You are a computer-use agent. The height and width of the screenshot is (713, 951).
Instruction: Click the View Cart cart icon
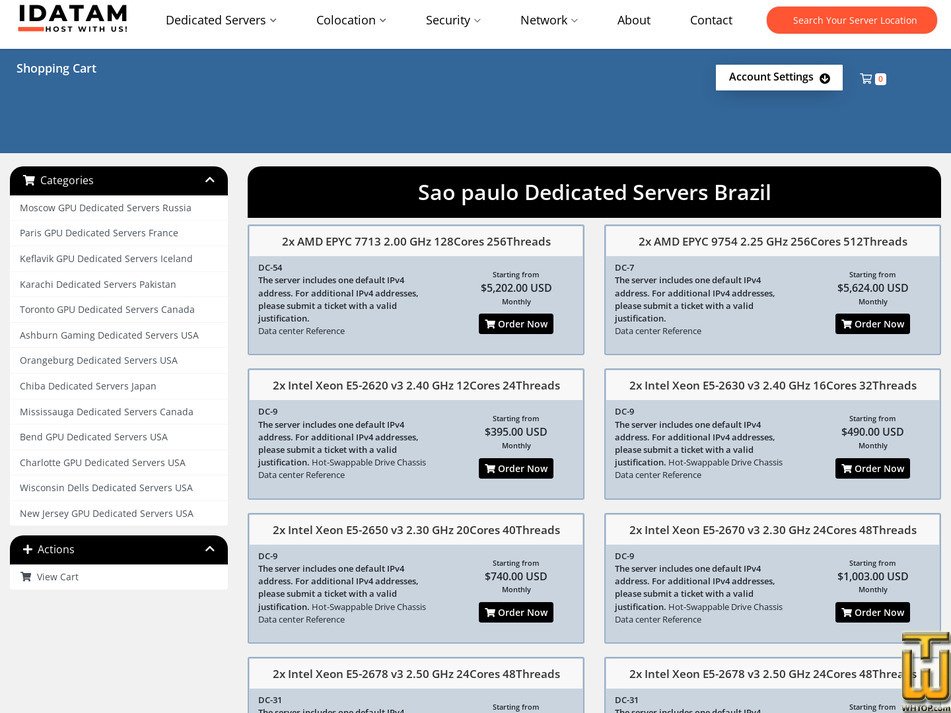(26, 577)
